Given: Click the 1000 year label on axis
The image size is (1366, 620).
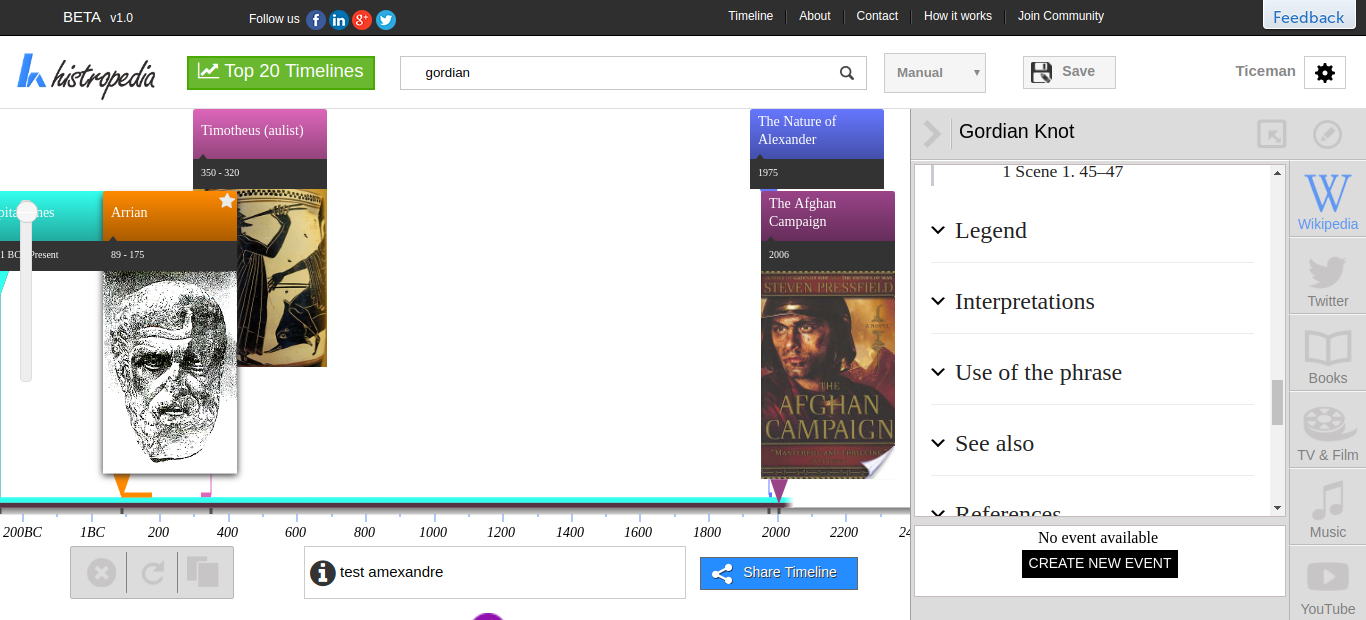Looking at the screenshot, I should (433, 532).
